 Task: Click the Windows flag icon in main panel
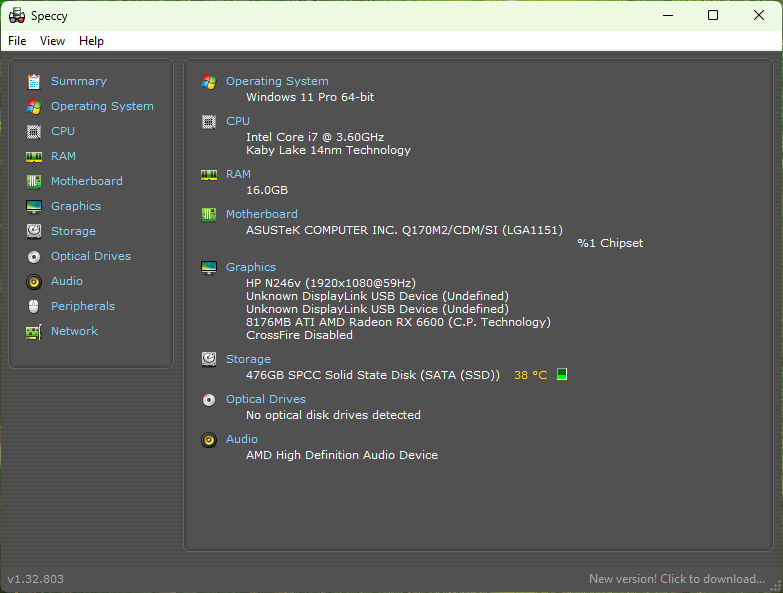pos(209,81)
